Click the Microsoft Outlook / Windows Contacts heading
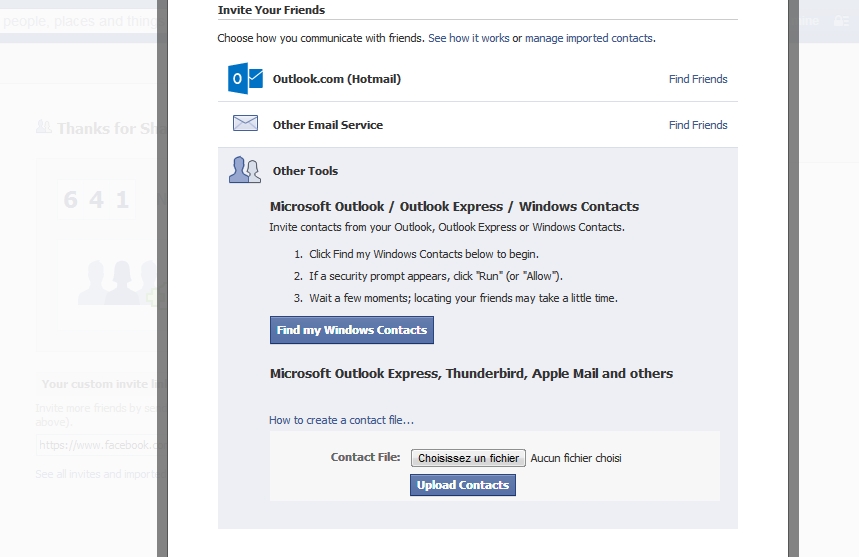The height and width of the screenshot is (557, 859). [x=454, y=206]
